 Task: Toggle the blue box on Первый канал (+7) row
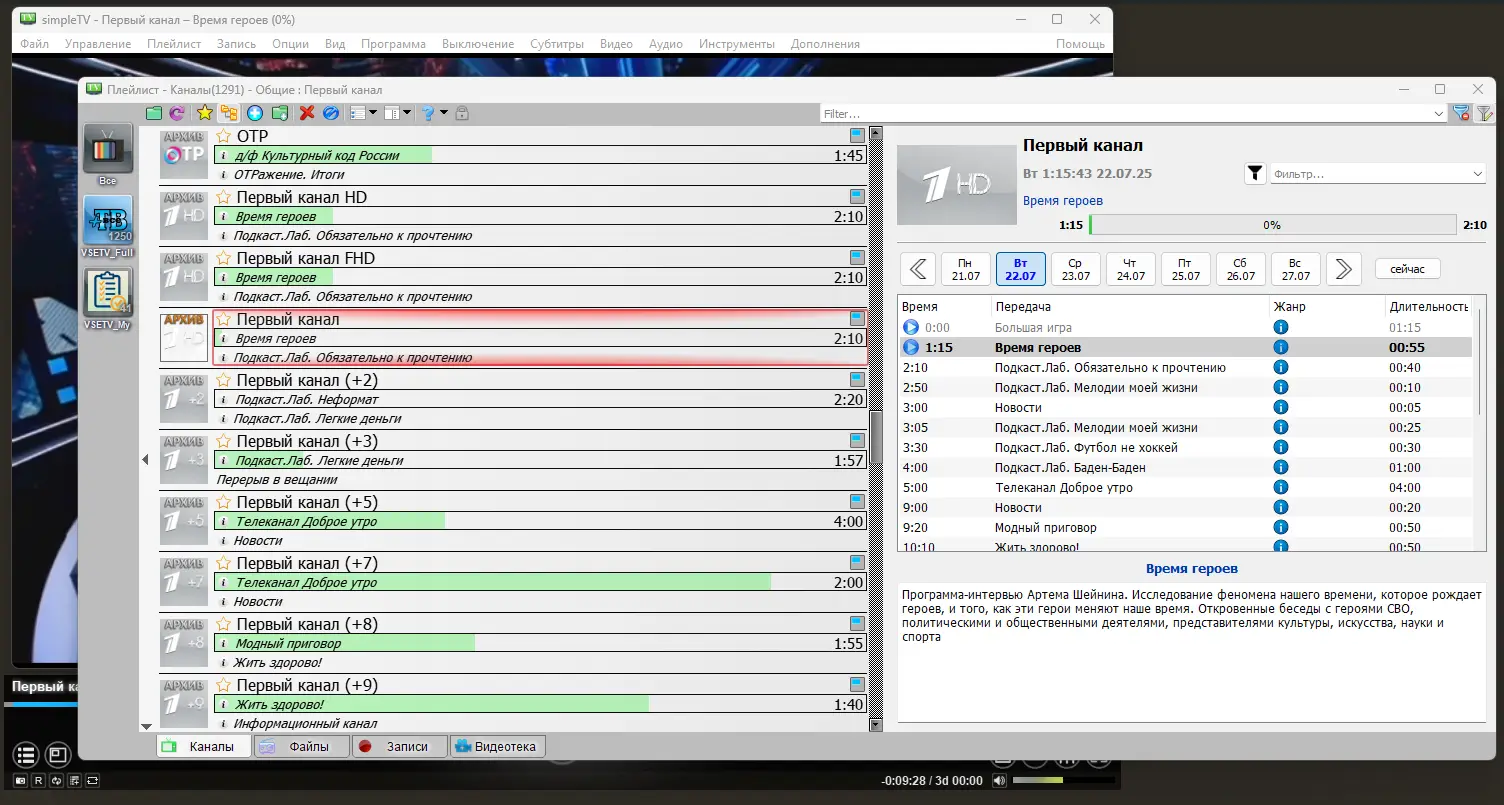(x=857, y=562)
